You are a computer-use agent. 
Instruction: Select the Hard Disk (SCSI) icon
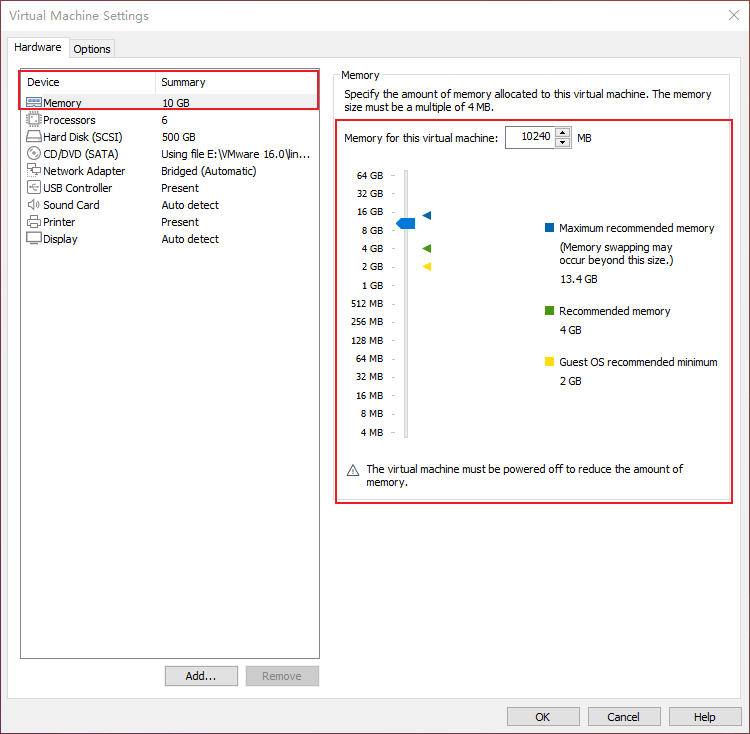[x=34, y=137]
